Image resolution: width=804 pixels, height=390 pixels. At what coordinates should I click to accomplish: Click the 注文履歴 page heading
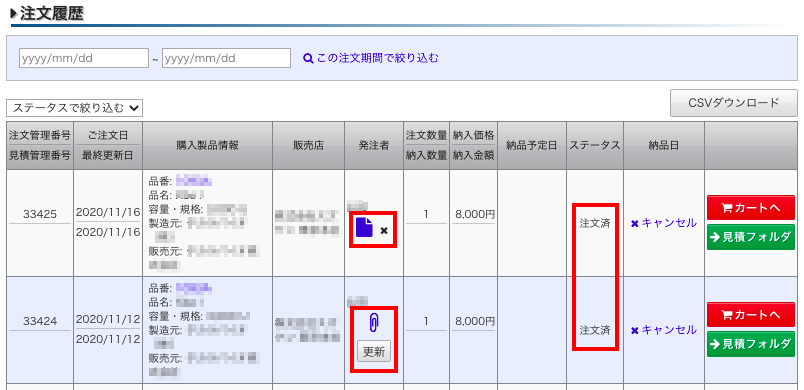point(52,13)
